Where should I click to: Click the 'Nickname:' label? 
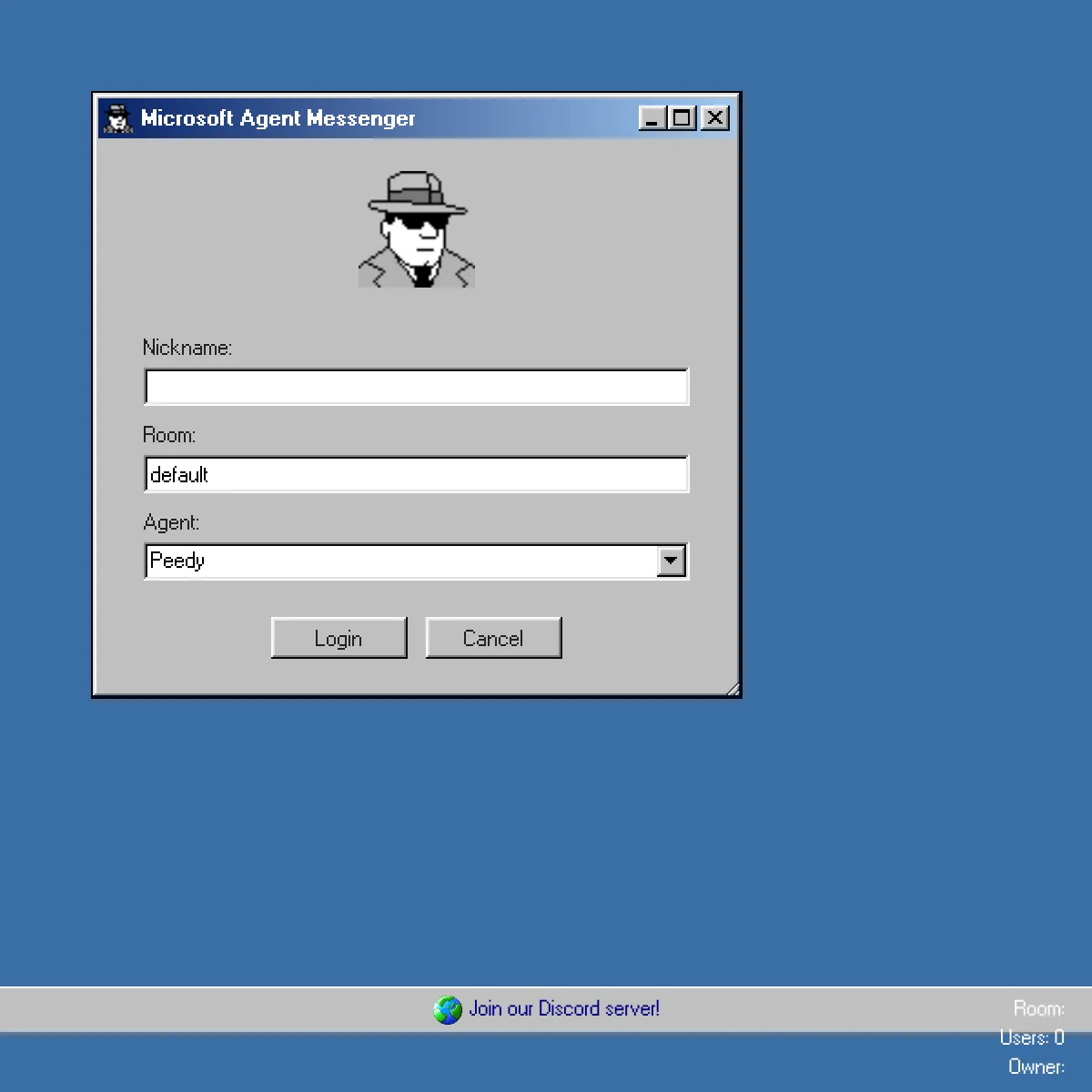tap(187, 348)
